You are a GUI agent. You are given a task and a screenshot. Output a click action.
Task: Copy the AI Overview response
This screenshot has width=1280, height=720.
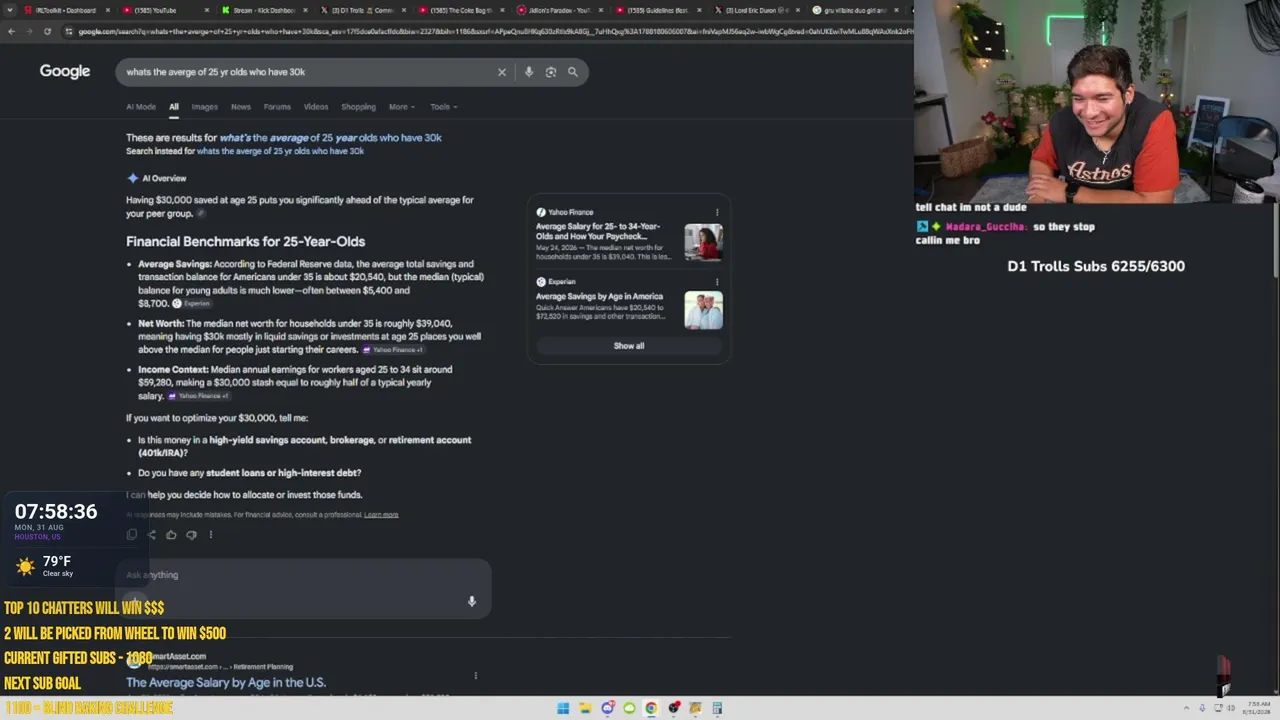[x=132, y=535]
